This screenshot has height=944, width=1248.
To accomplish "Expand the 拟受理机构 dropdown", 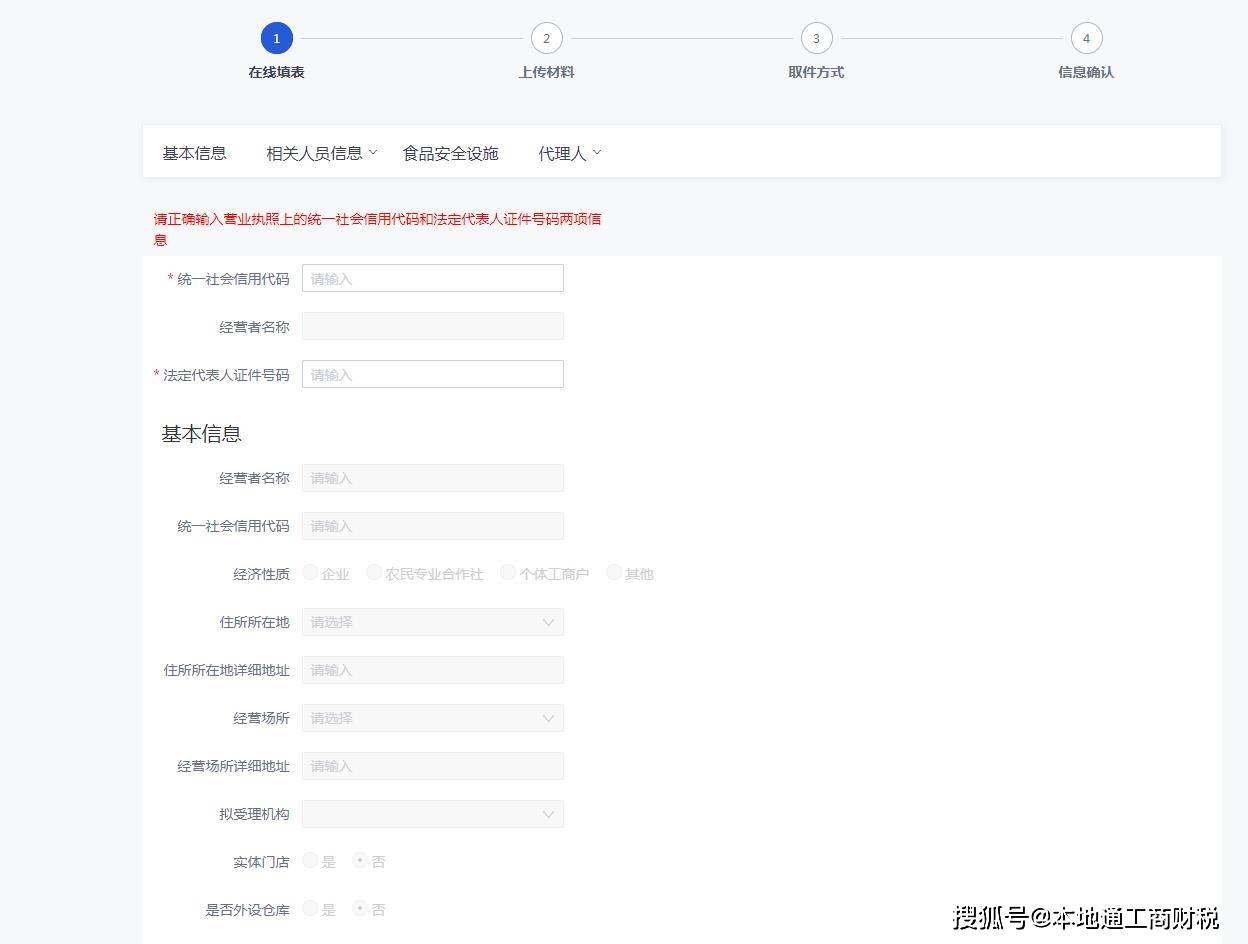I will click(432, 814).
